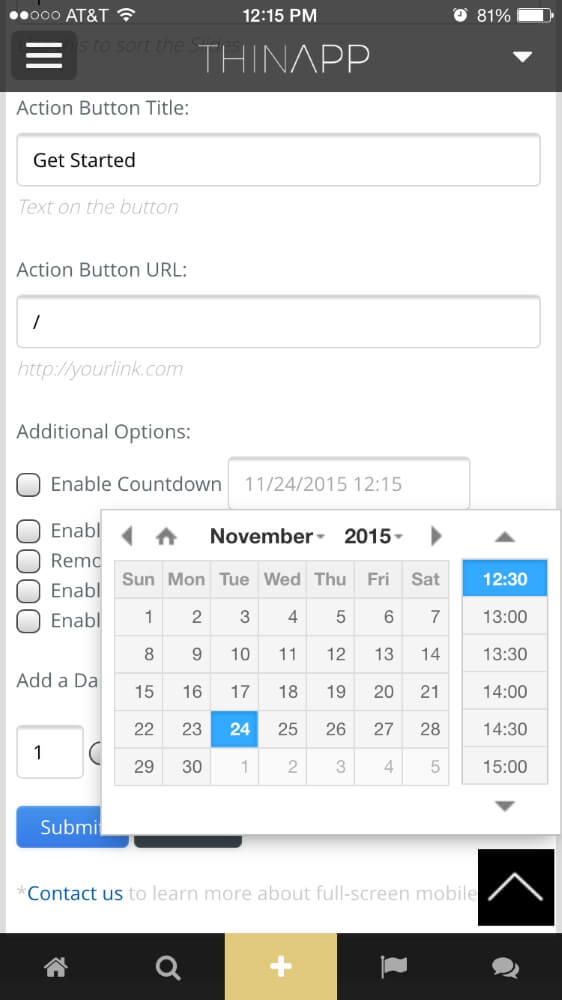Follow the Contact us link

click(75, 893)
